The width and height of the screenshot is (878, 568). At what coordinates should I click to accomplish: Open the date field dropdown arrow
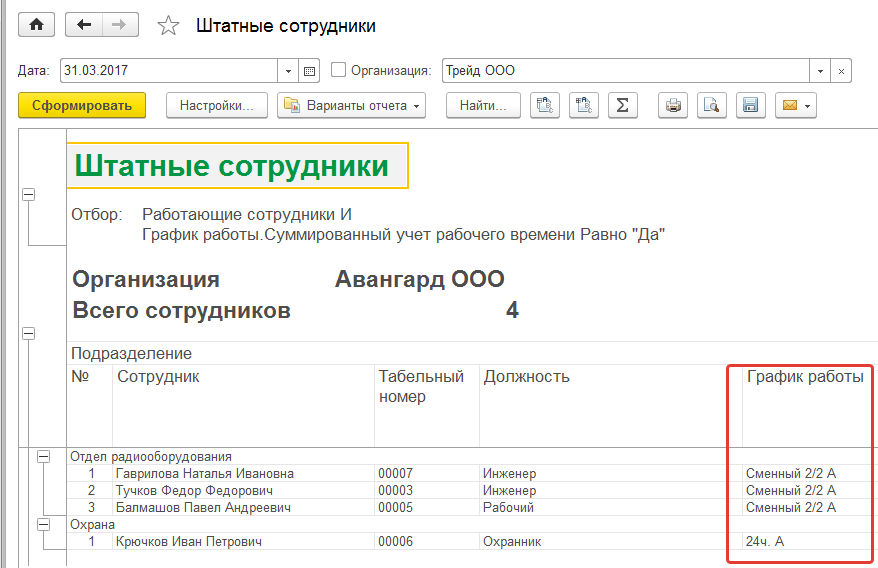pyautogui.click(x=289, y=71)
